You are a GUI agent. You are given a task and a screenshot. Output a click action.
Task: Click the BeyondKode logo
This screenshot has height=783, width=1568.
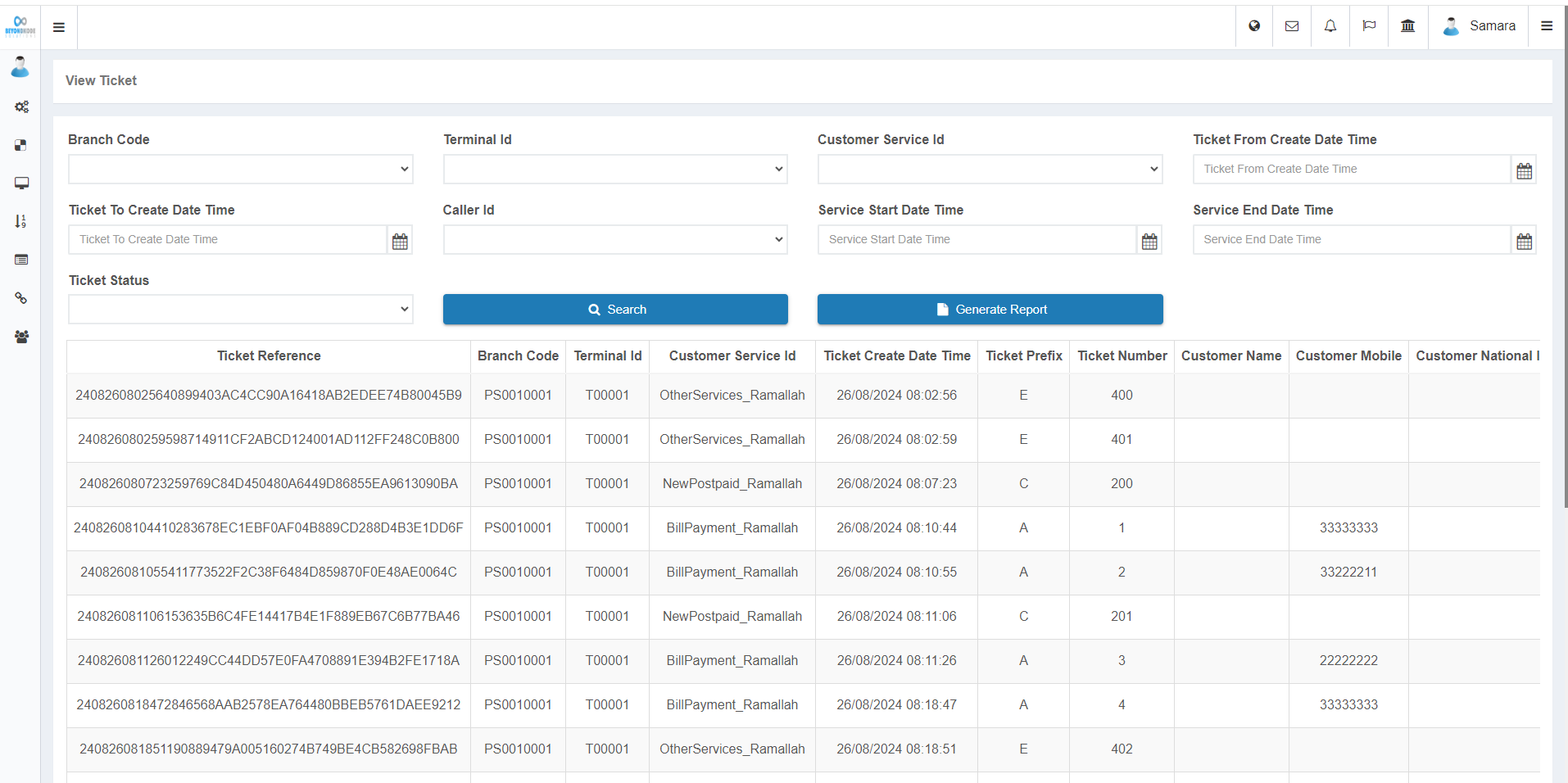(20, 26)
